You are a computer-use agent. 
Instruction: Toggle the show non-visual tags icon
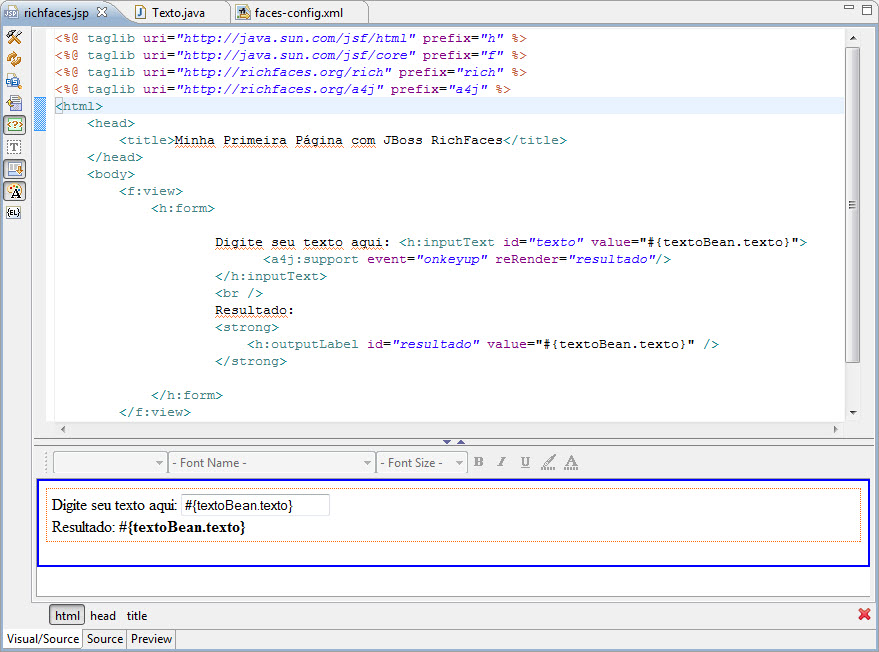[14, 124]
